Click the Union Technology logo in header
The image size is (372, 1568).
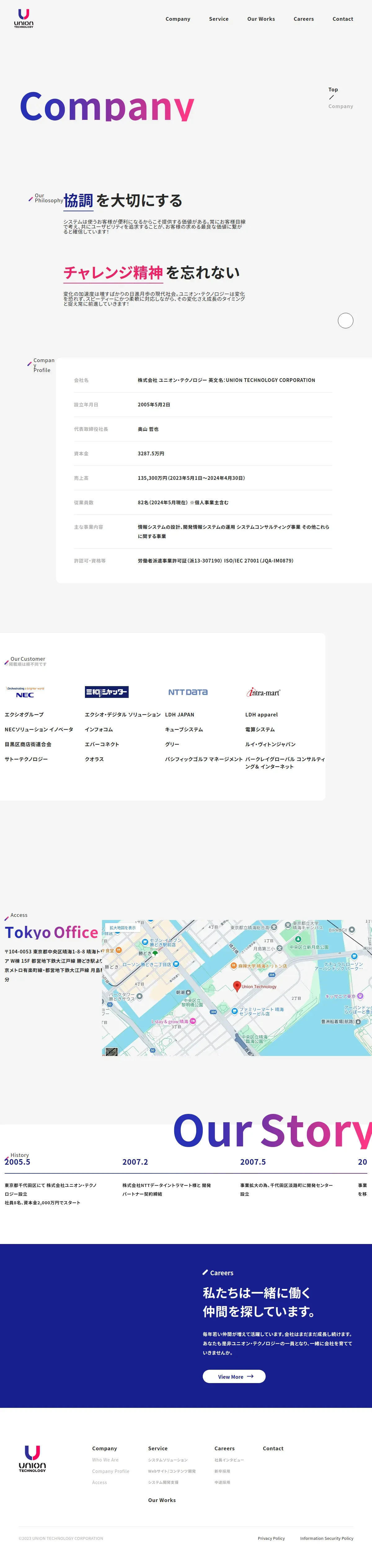[x=24, y=18]
